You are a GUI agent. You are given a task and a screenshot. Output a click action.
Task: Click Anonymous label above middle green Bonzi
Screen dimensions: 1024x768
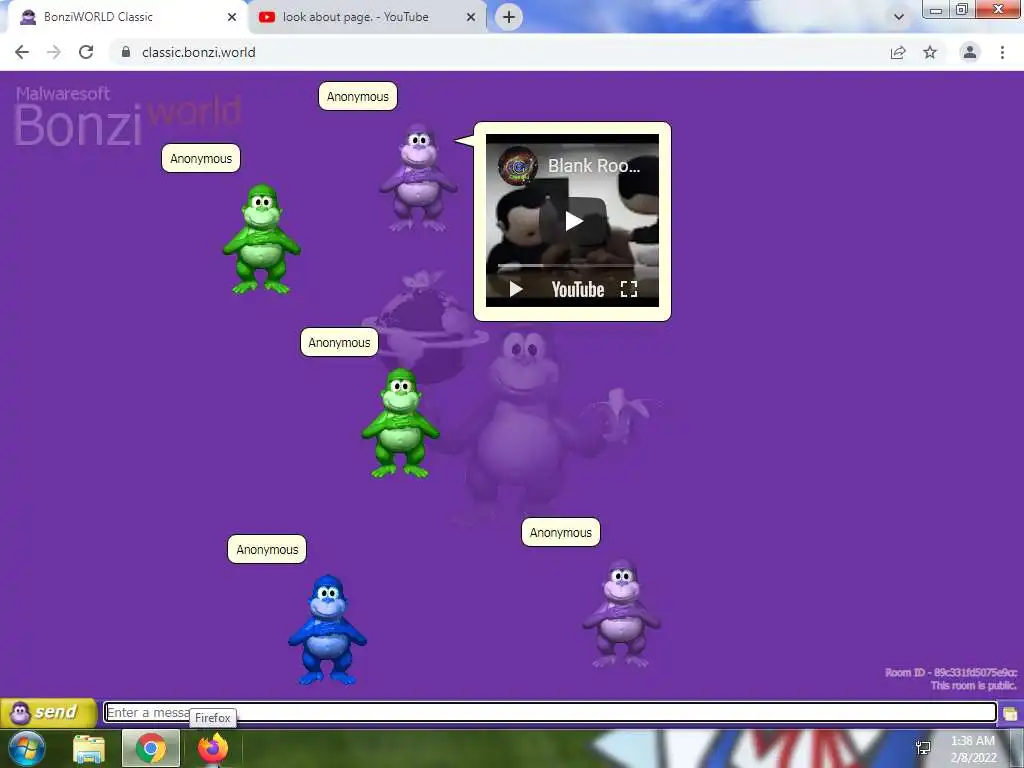pyautogui.click(x=340, y=343)
